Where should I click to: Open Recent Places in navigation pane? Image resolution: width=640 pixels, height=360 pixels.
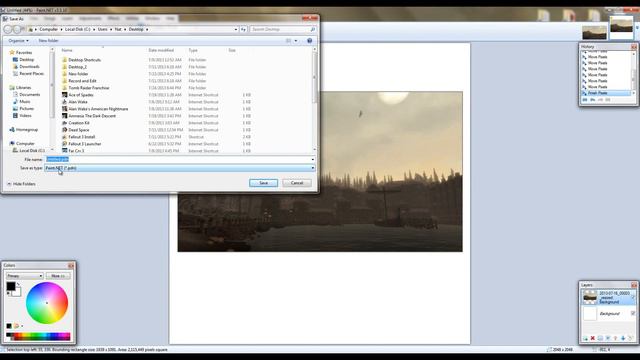(x=31, y=73)
